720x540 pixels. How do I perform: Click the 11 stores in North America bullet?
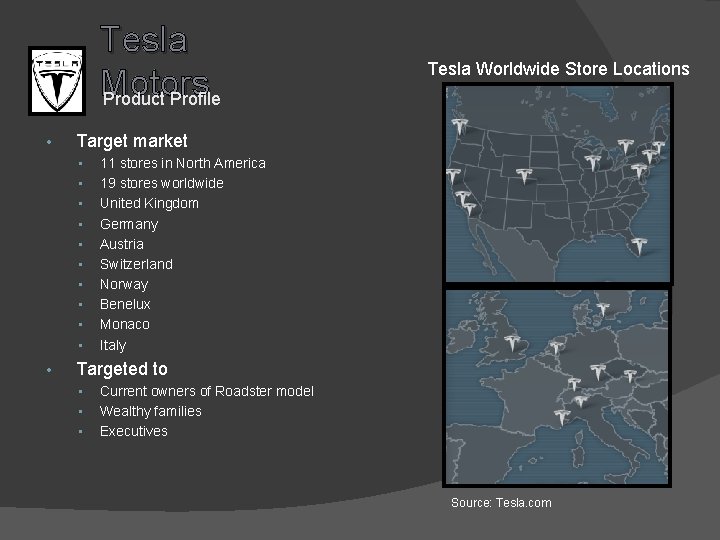pos(183,163)
